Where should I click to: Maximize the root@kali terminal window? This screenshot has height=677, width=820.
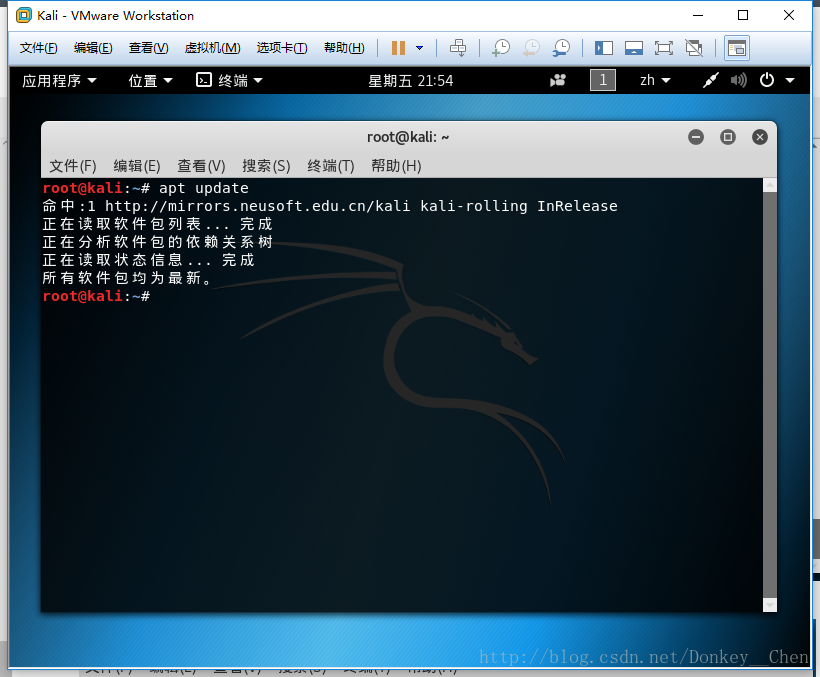(x=727, y=137)
